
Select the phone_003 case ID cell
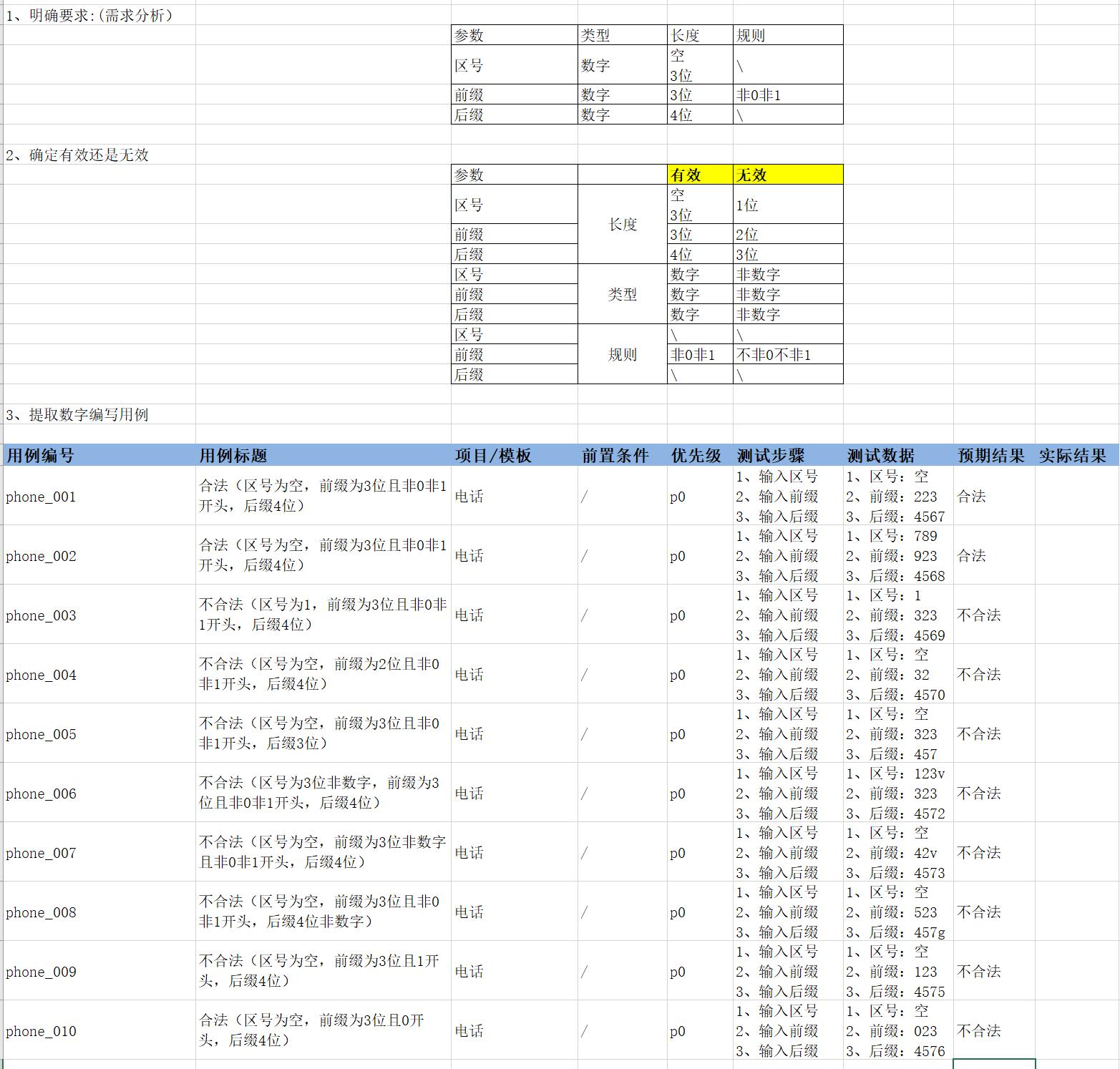99,615
